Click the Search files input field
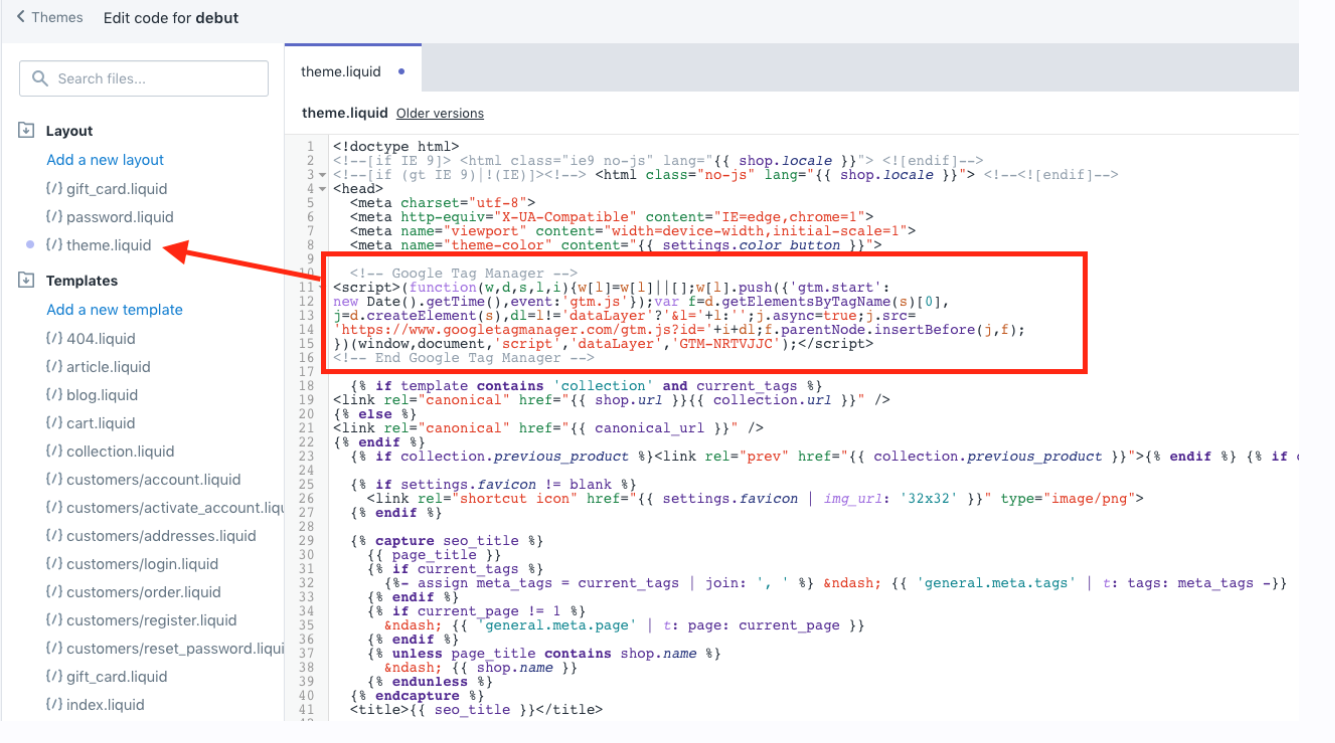The width and height of the screenshot is (1335, 743). (144, 79)
